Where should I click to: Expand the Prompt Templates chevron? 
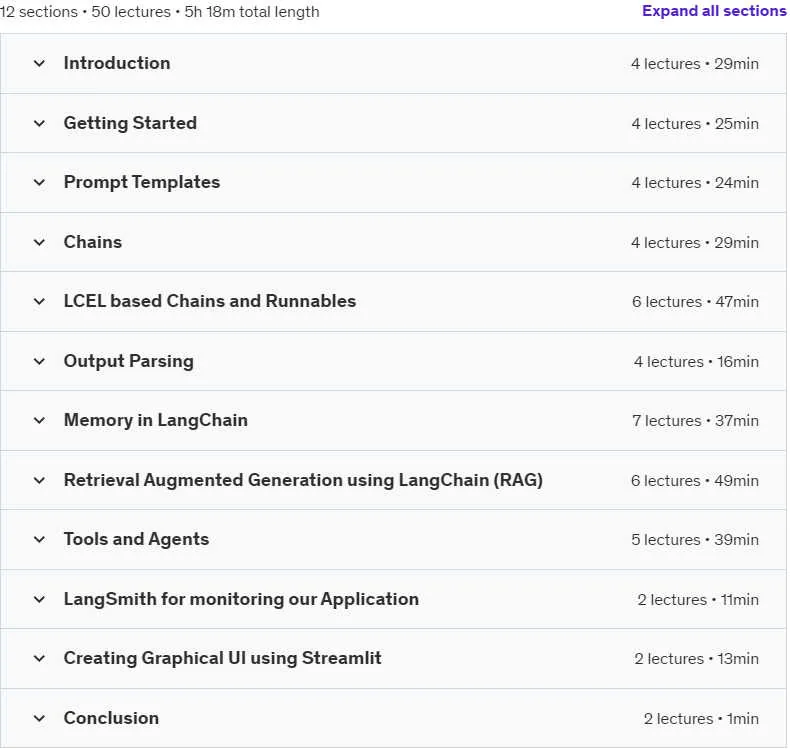[x=39, y=182]
